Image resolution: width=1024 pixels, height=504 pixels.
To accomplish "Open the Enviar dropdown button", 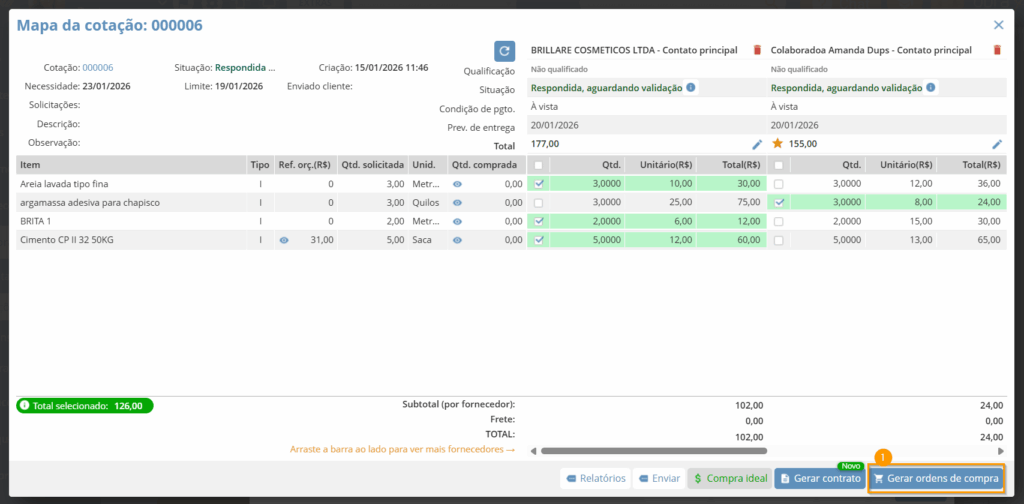I will 659,479.
